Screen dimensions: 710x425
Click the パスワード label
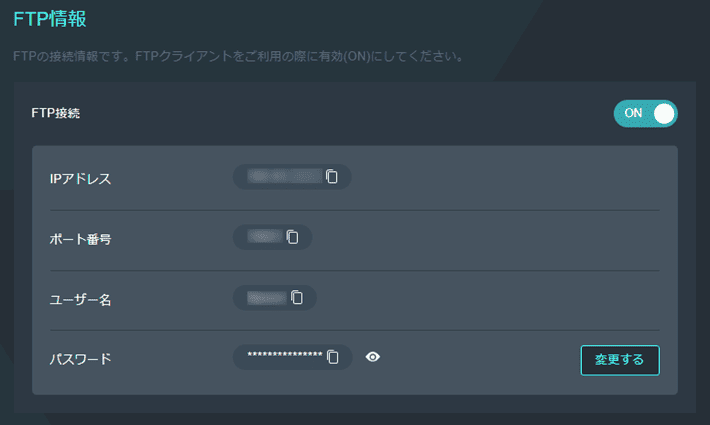pos(80,358)
